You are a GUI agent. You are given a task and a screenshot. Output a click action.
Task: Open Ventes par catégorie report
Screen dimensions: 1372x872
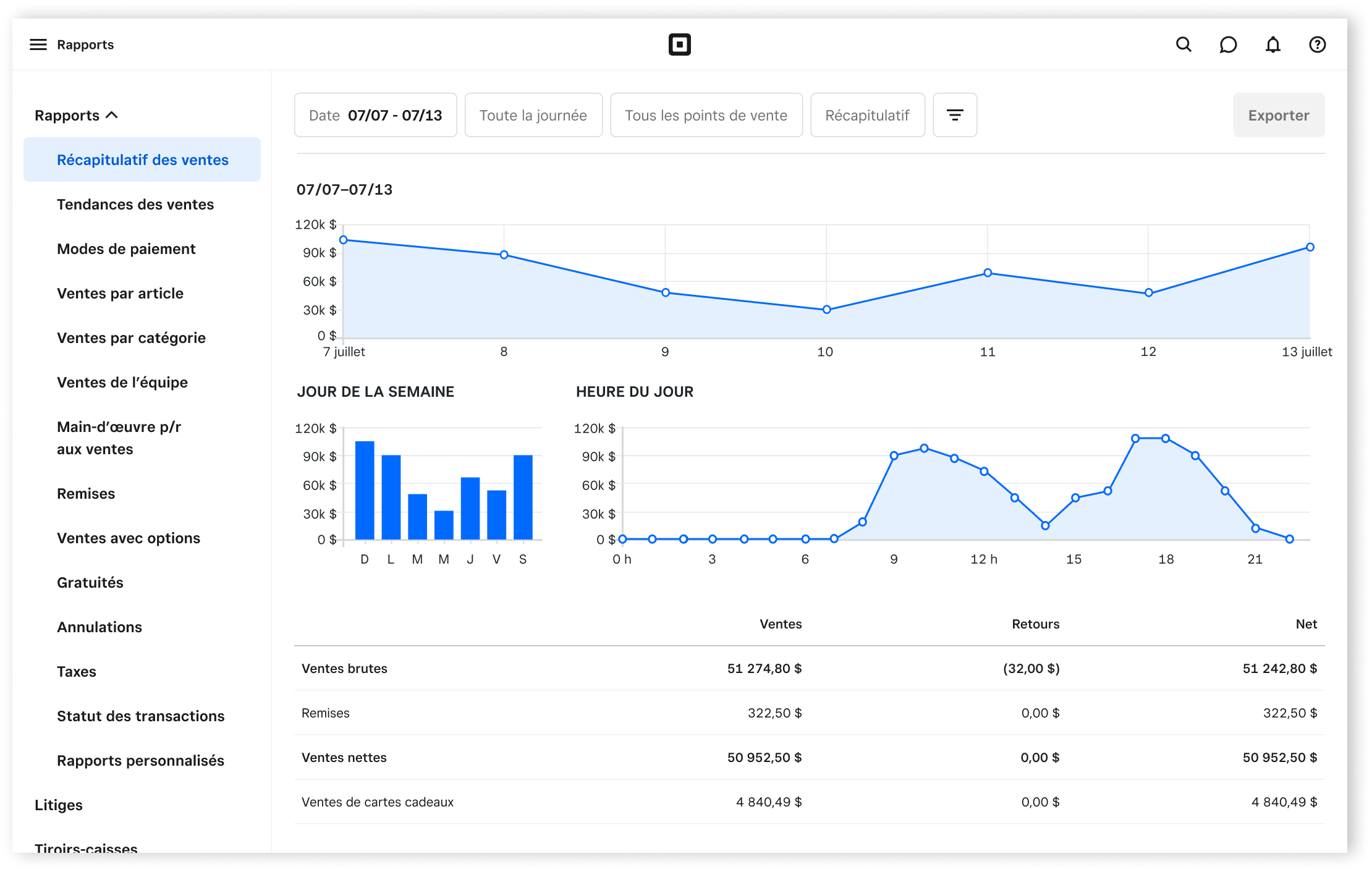(x=131, y=338)
